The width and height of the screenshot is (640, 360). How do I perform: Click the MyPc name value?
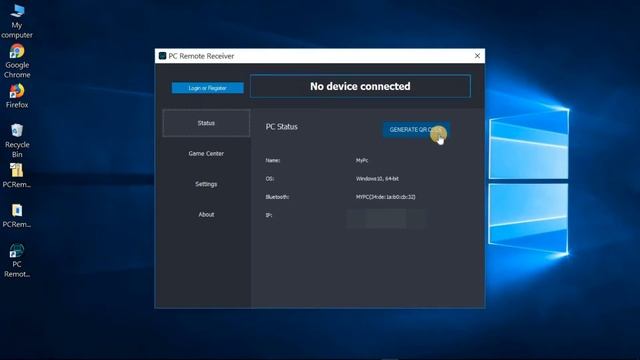362,160
